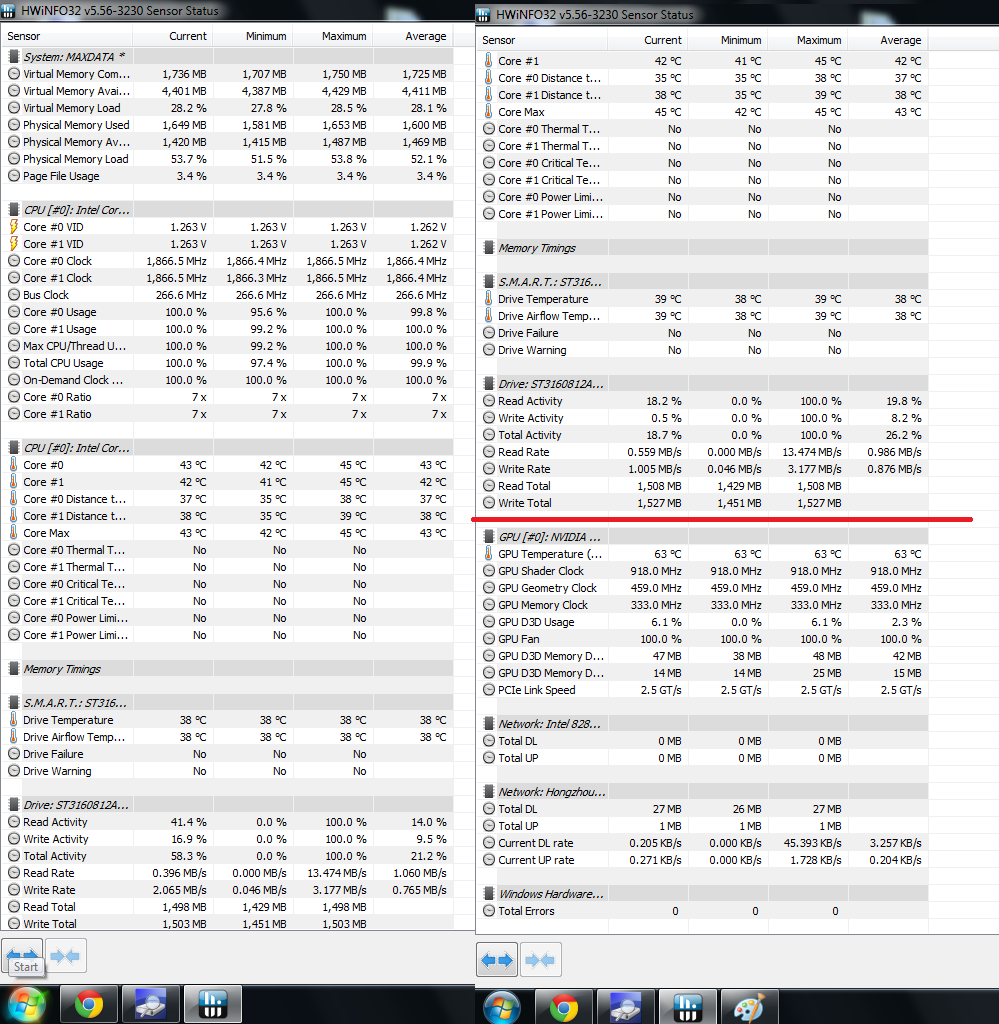
Task: Select Max CPU/Thread U… row
Action: pos(228,345)
